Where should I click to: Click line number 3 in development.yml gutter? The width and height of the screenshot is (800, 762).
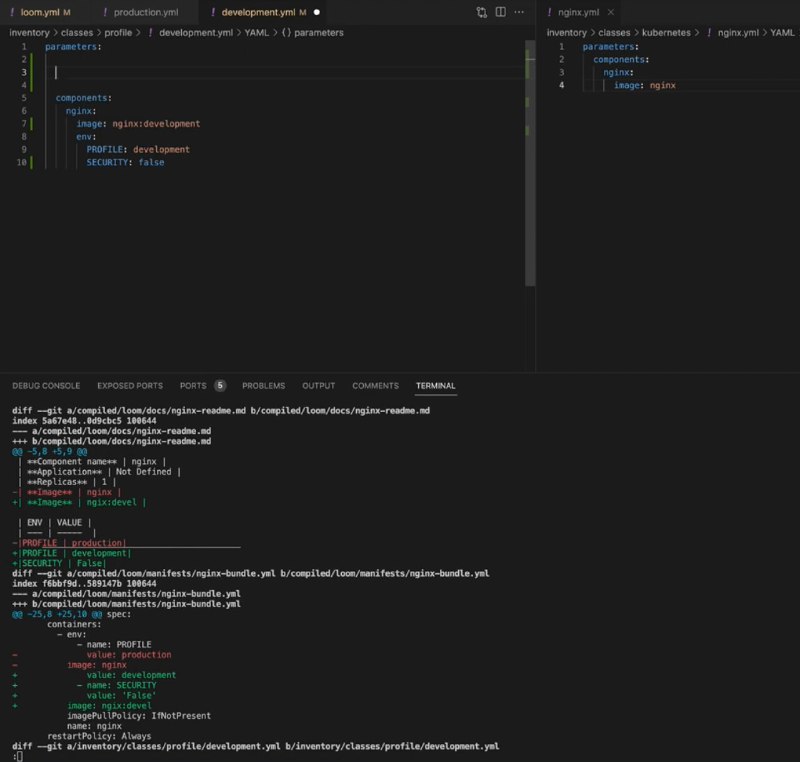[x=23, y=72]
